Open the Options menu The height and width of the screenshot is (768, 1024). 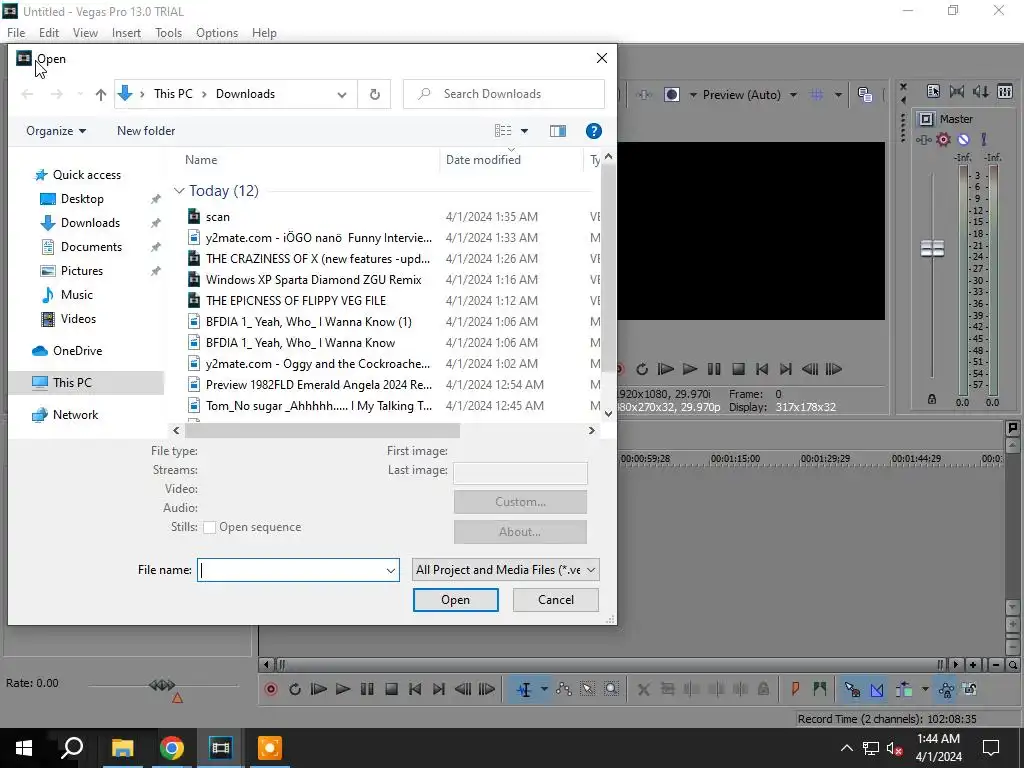click(217, 33)
